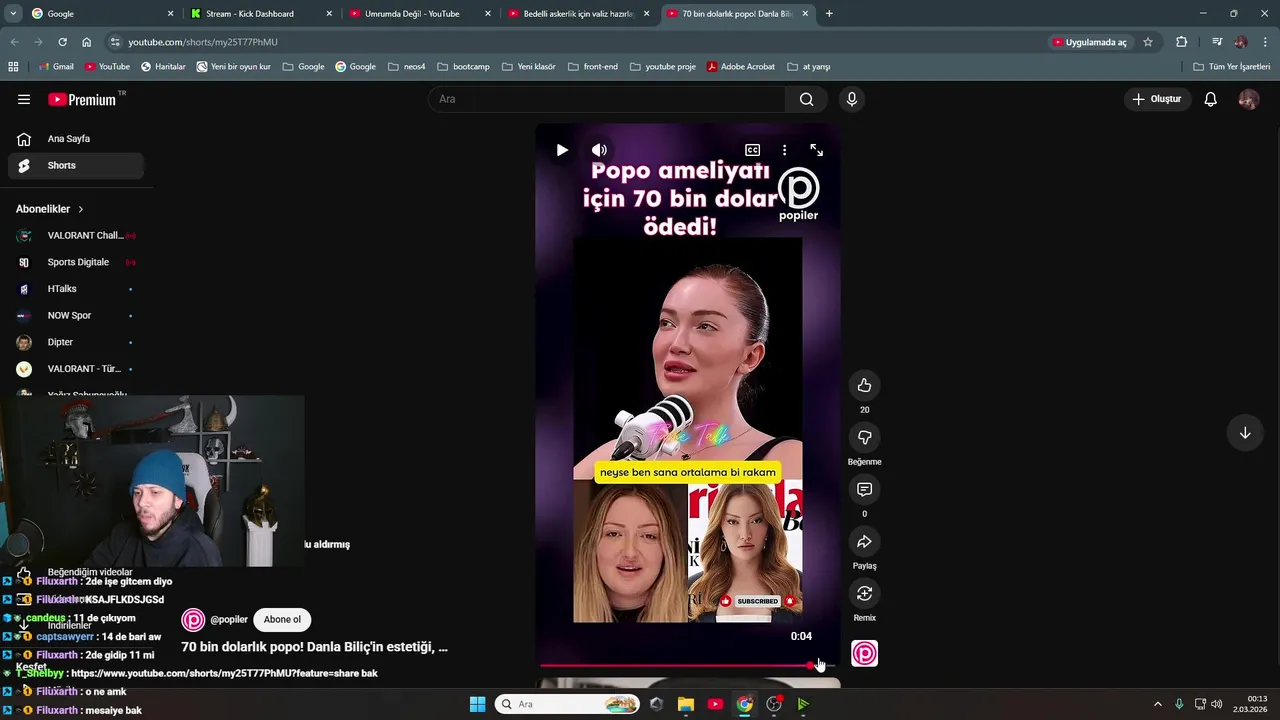Switch to Stream - Kick Dashboard tab
Viewport: 1280px width, 720px height.
click(x=261, y=14)
